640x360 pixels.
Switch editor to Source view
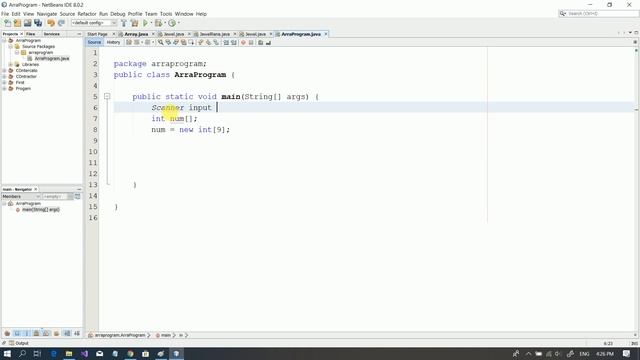coord(94,42)
